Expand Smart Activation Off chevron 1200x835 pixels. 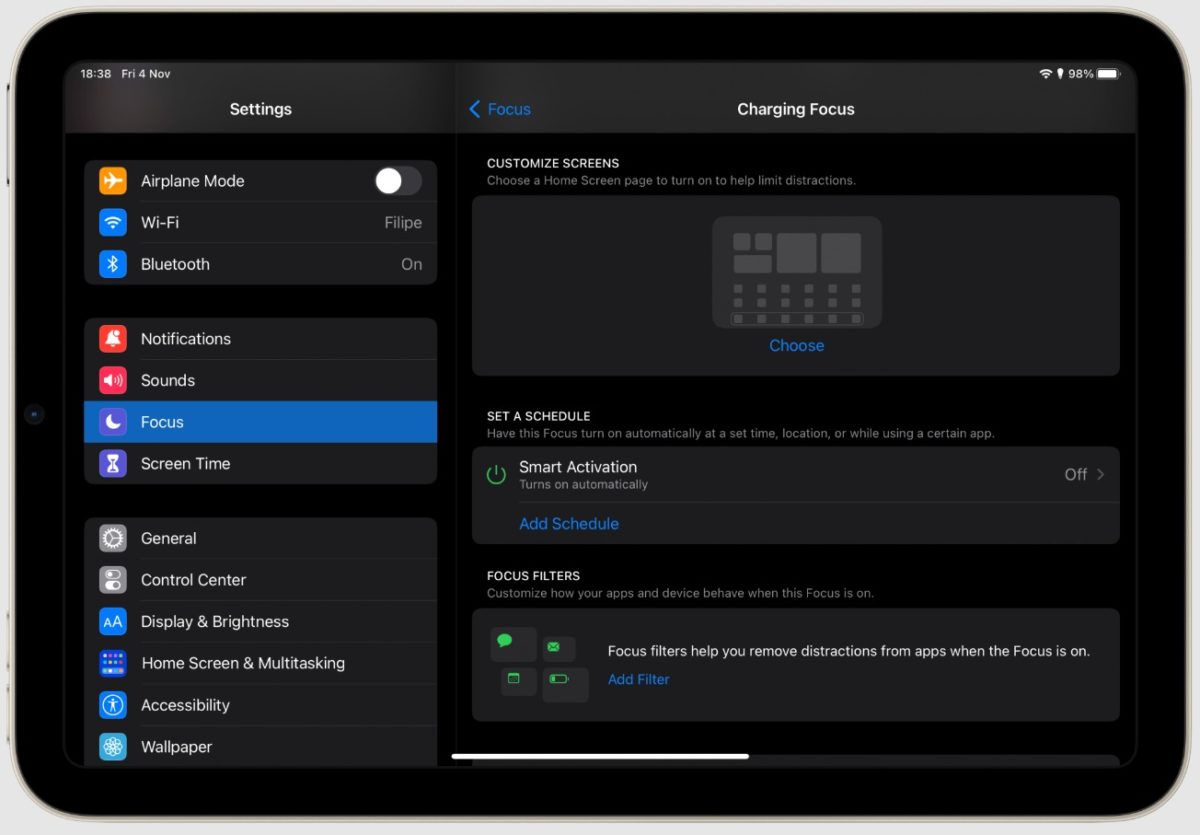click(1100, 475)
